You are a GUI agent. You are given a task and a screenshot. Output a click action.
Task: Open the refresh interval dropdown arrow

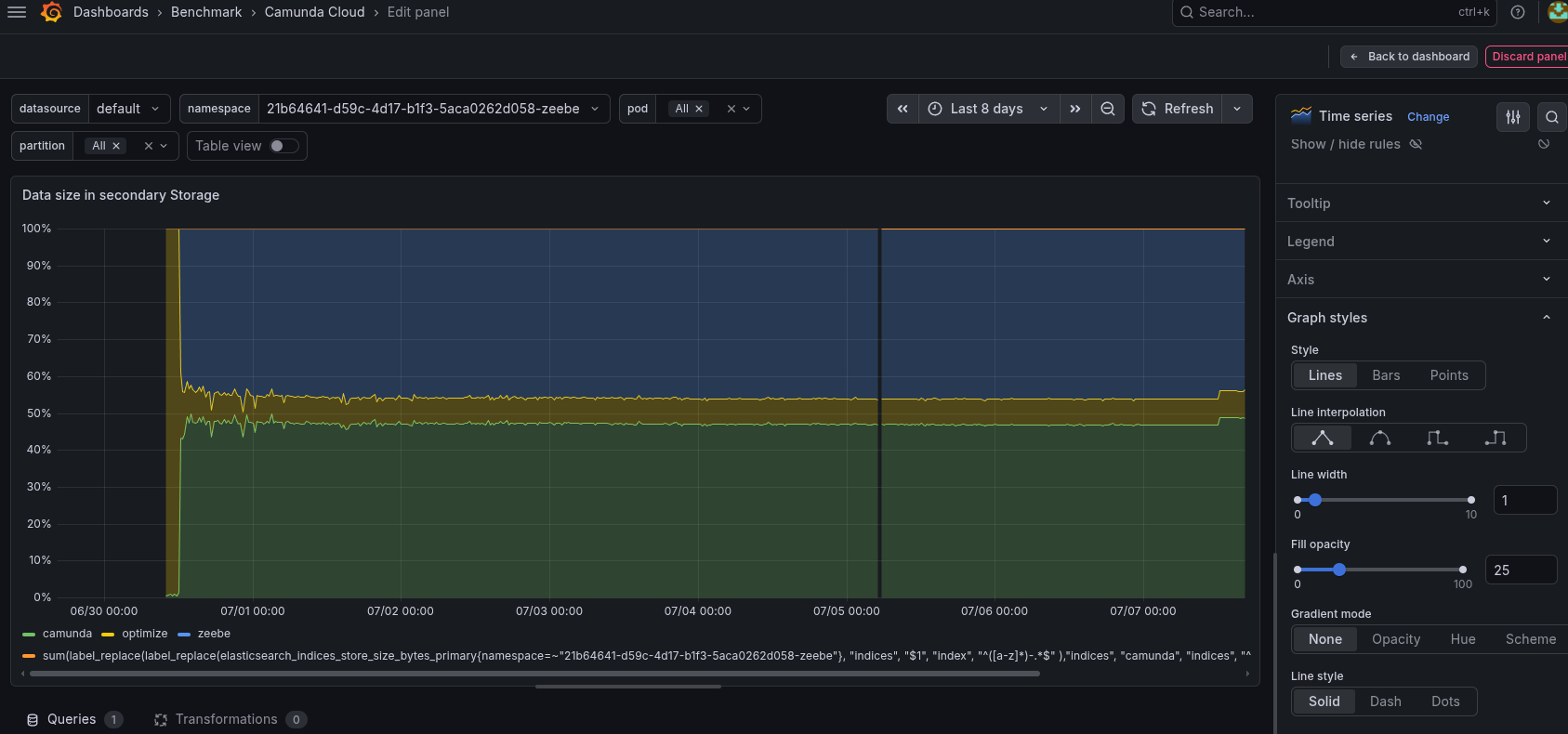click(x=1237, y=109)
